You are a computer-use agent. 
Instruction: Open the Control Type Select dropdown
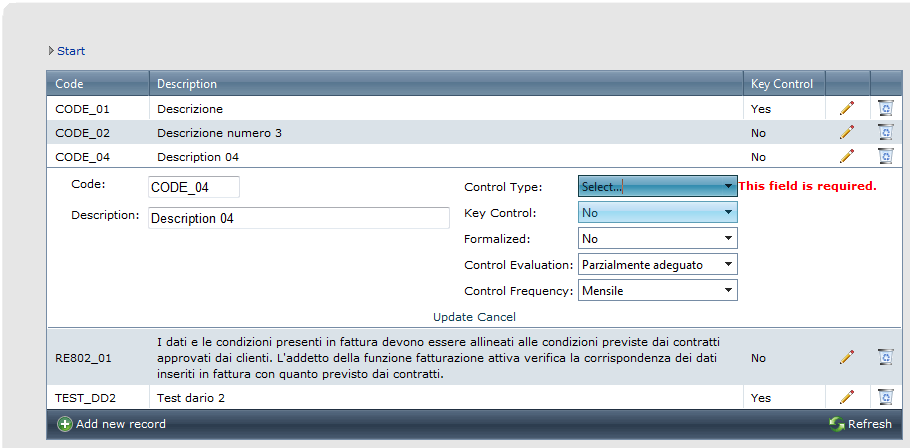point(658,186)
